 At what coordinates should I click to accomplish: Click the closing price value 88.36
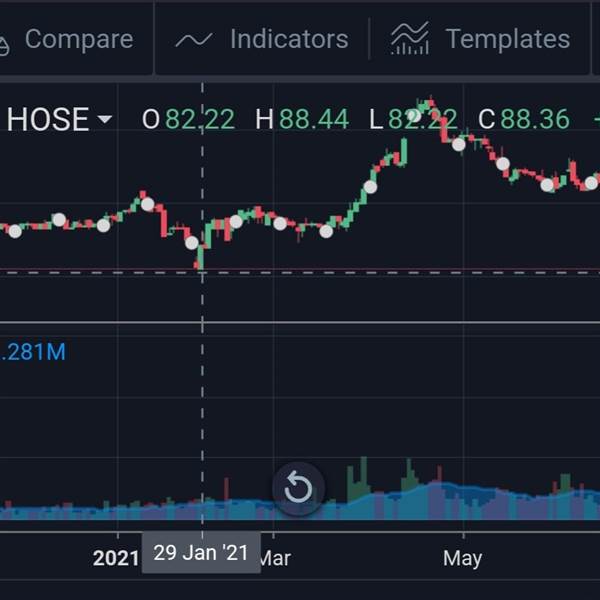click(535, 119)
